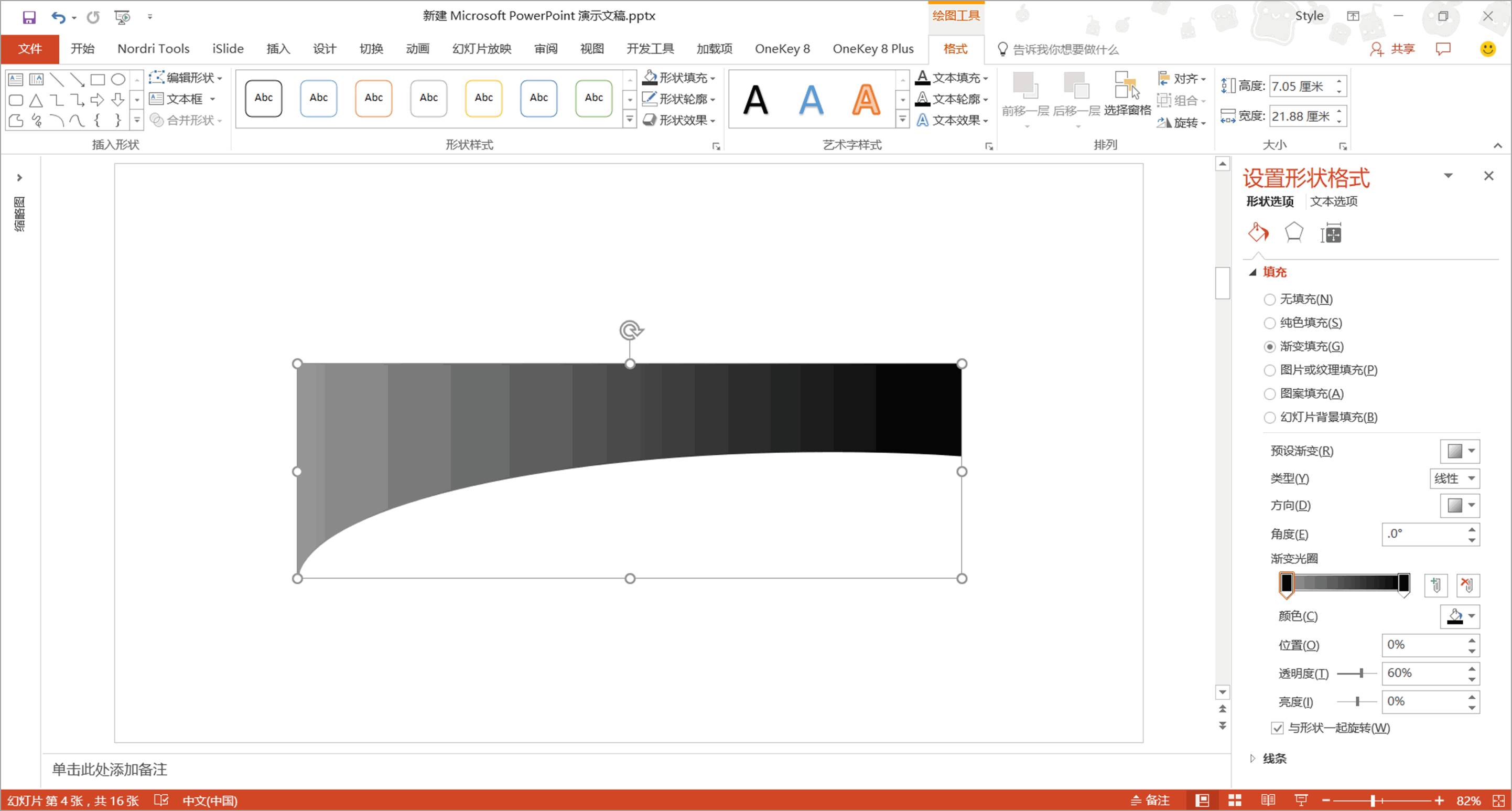Open the Size & Properties icon tab
The height and width of the screenshot is (811, 1512).
1331,233
